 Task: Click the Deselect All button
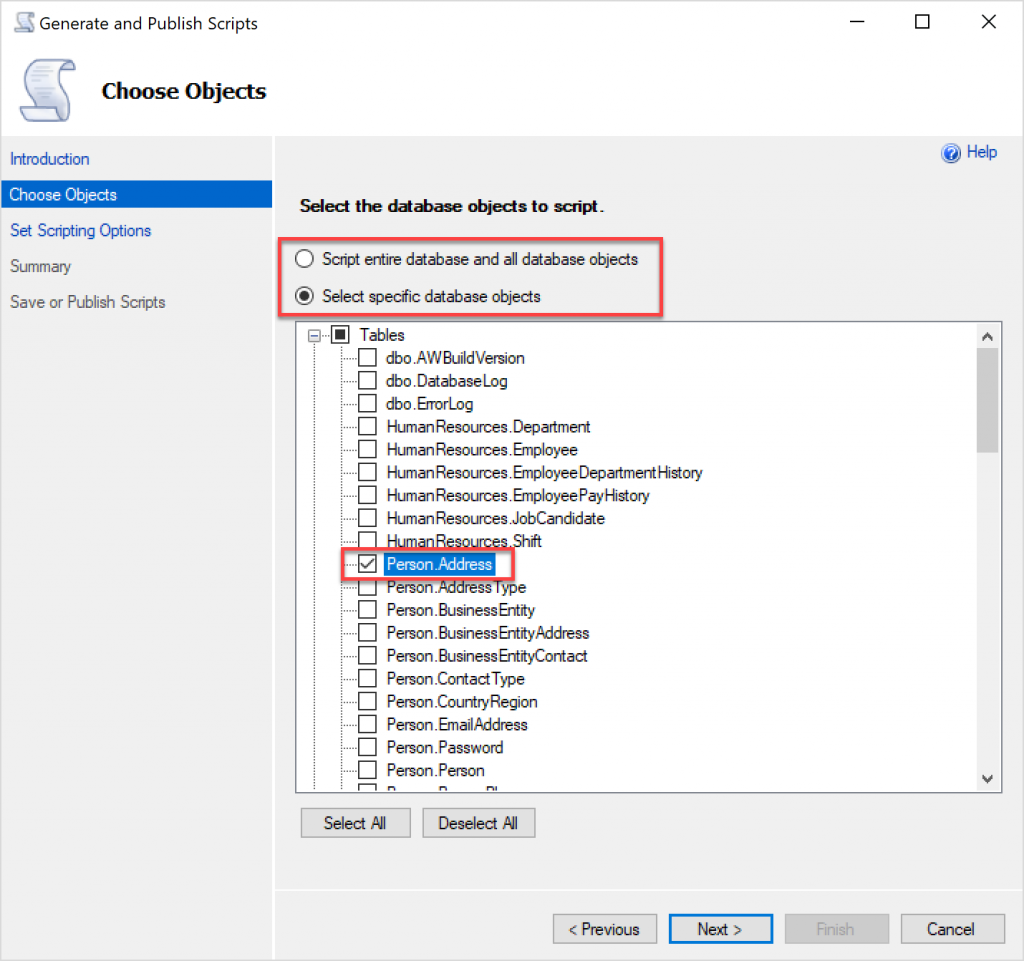click(x=478, y=823)
